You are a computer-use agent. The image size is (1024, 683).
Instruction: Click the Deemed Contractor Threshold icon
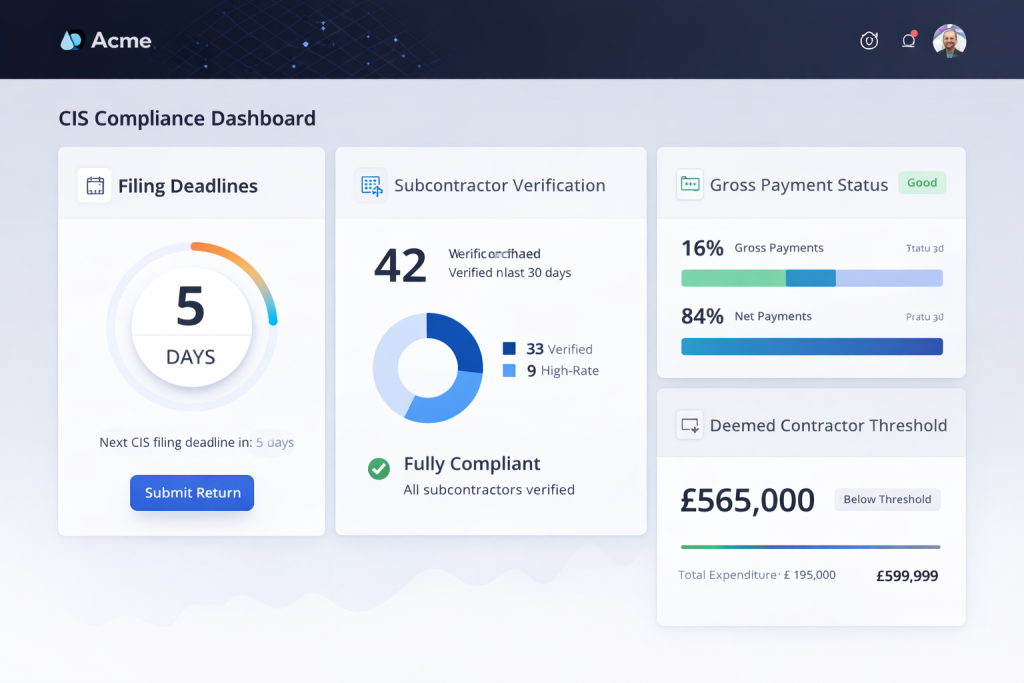(689, 424)
